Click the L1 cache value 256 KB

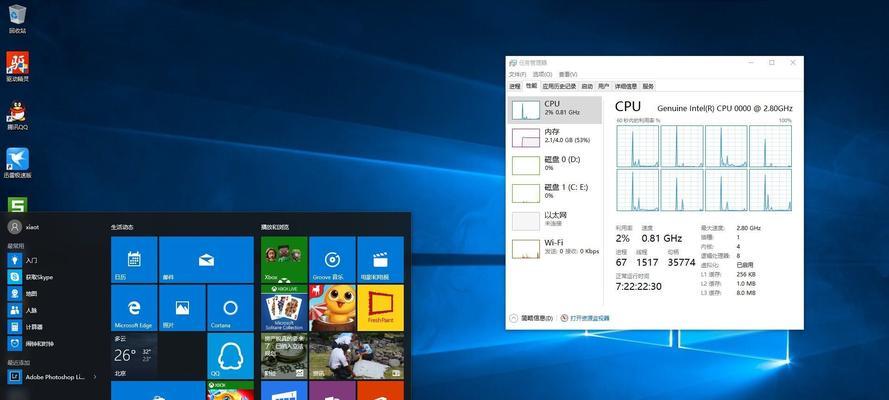[x=747, y=274]
